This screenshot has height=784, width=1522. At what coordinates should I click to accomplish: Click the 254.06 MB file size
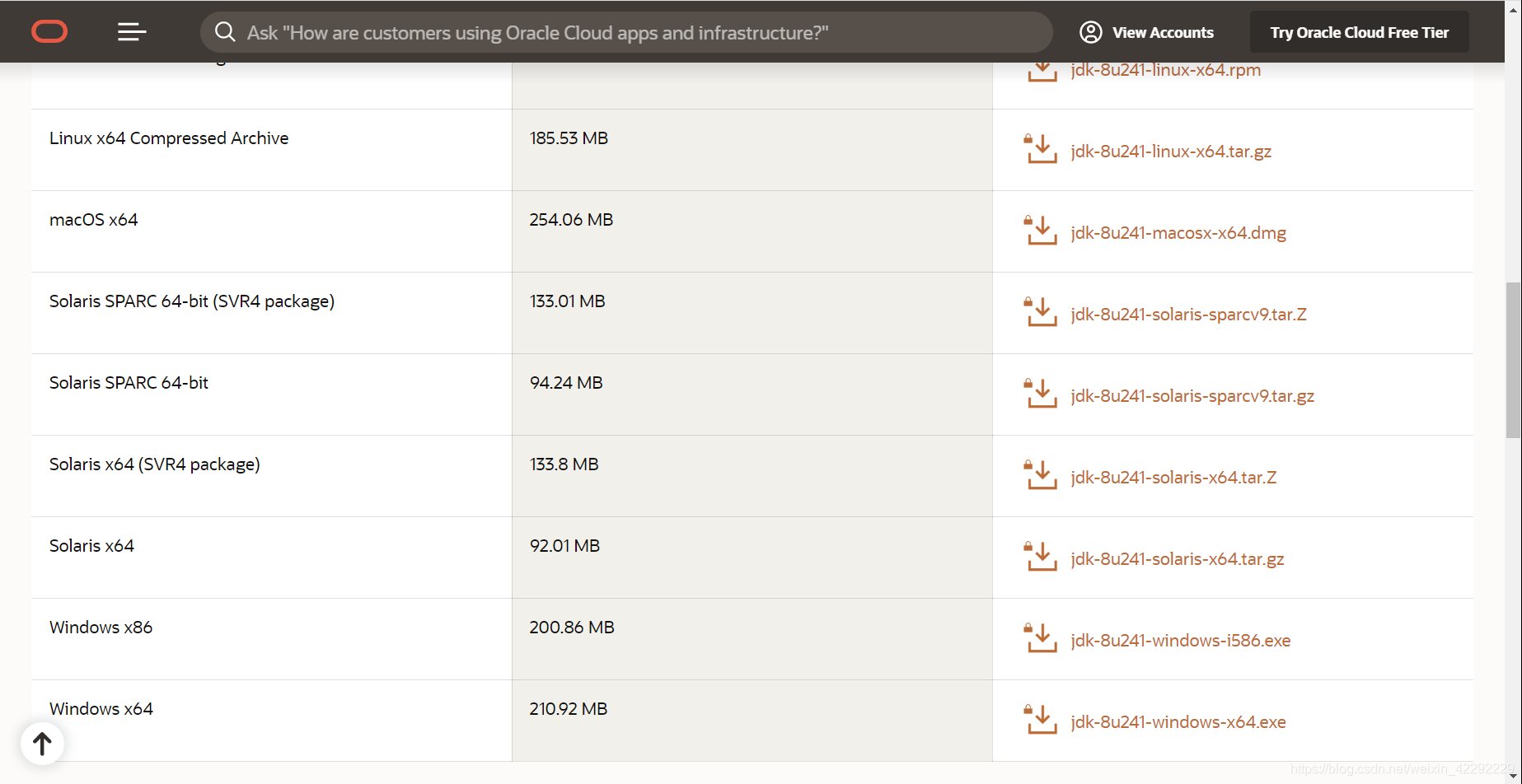click(x=571, y=220)
